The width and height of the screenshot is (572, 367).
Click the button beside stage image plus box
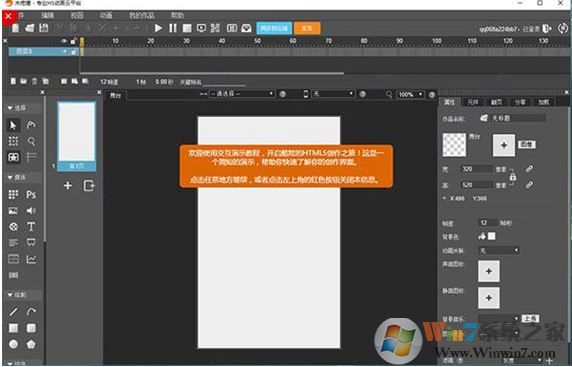(x=527, y=144)
